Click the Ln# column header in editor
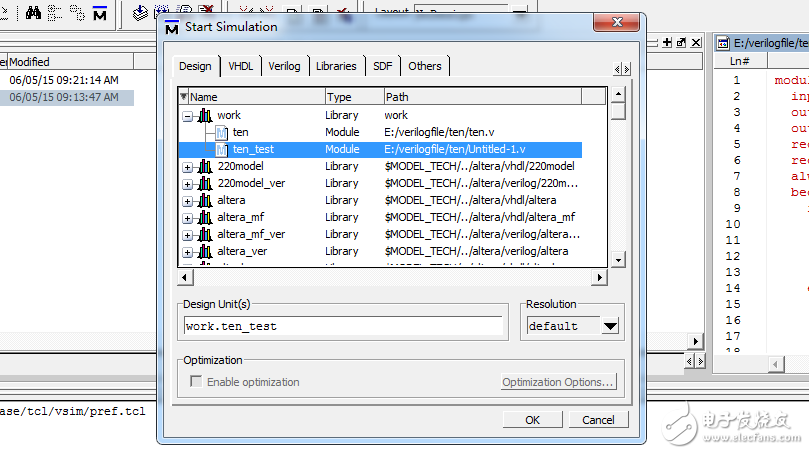 (740, 61)
